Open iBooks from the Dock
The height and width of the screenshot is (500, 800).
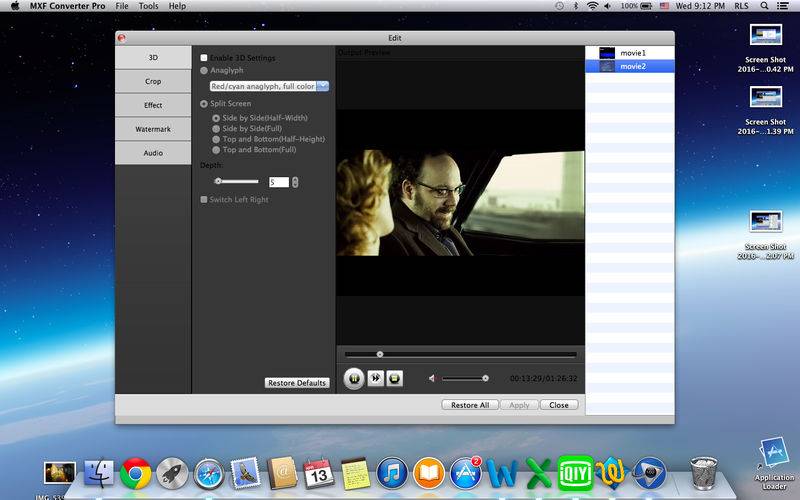(429, 473)
